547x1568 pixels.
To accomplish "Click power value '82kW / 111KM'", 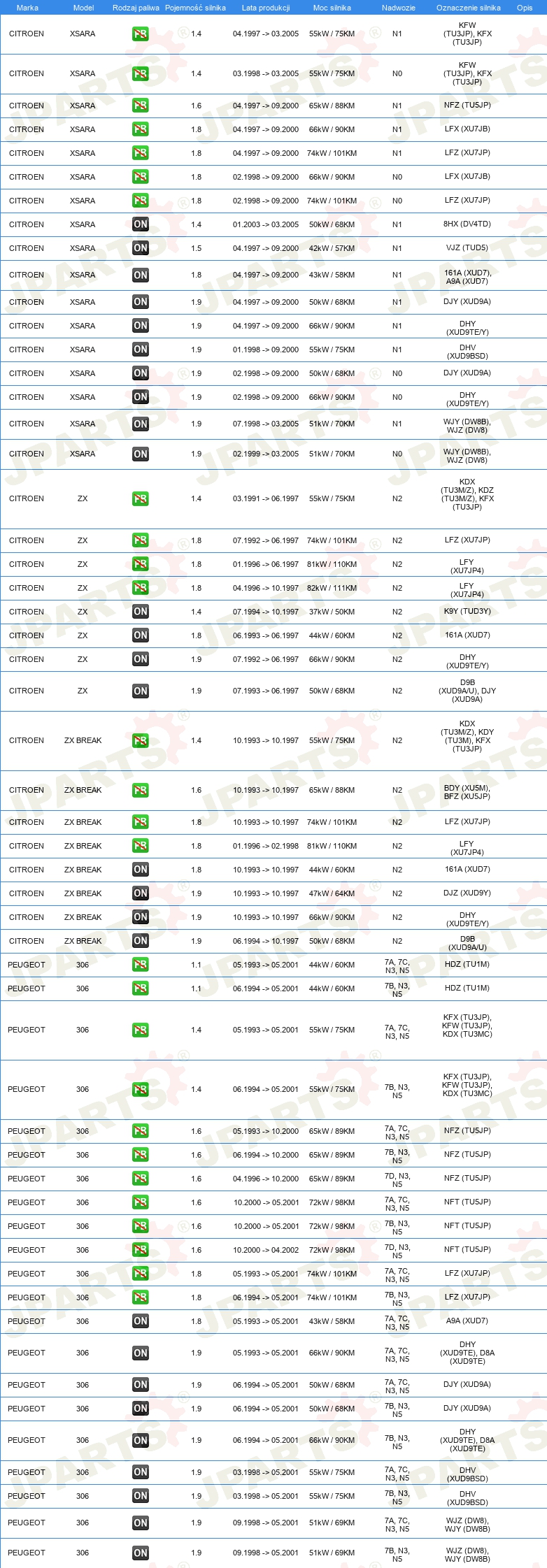I will 332,588.
